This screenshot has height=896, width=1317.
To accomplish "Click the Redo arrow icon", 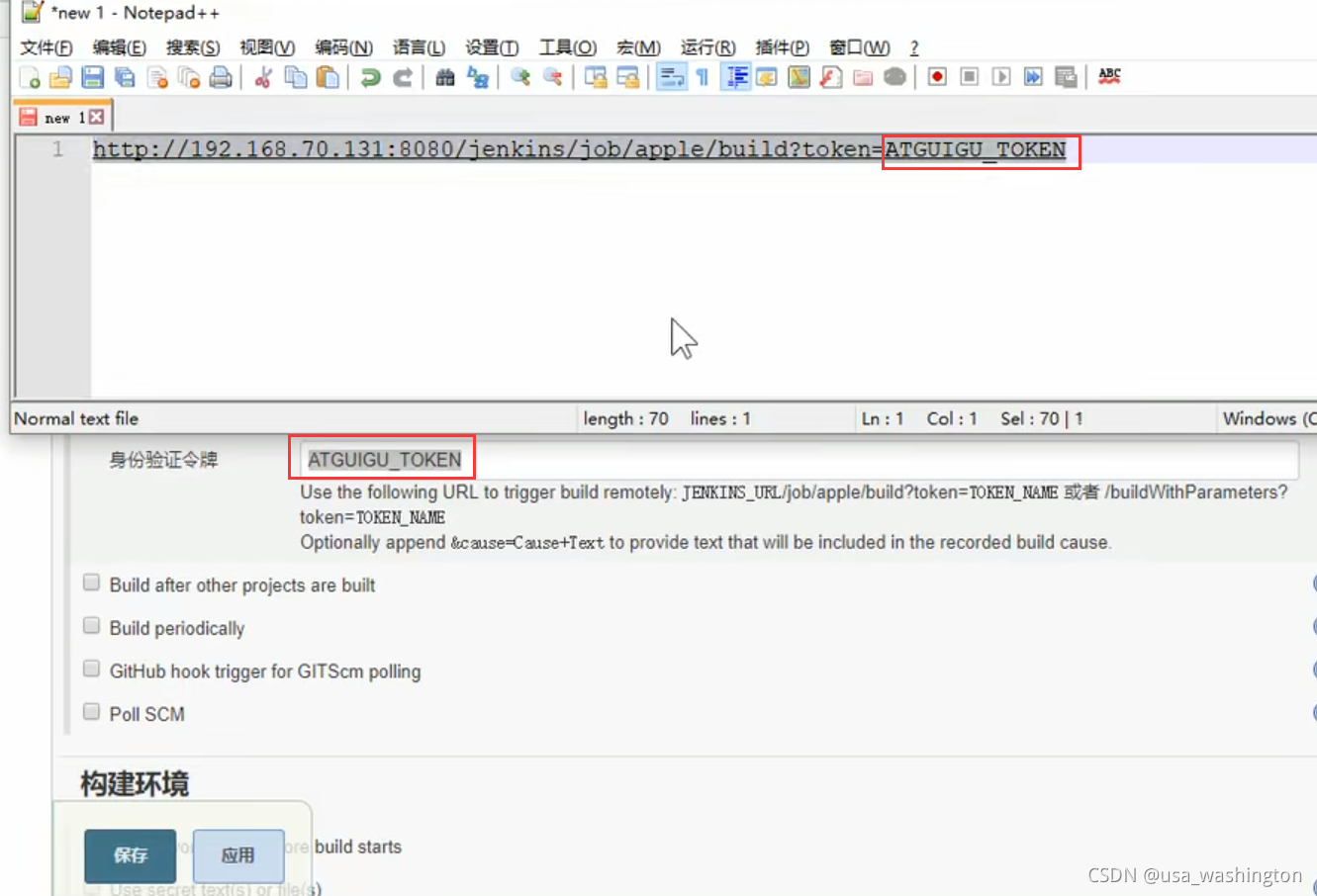I will 403,77.
